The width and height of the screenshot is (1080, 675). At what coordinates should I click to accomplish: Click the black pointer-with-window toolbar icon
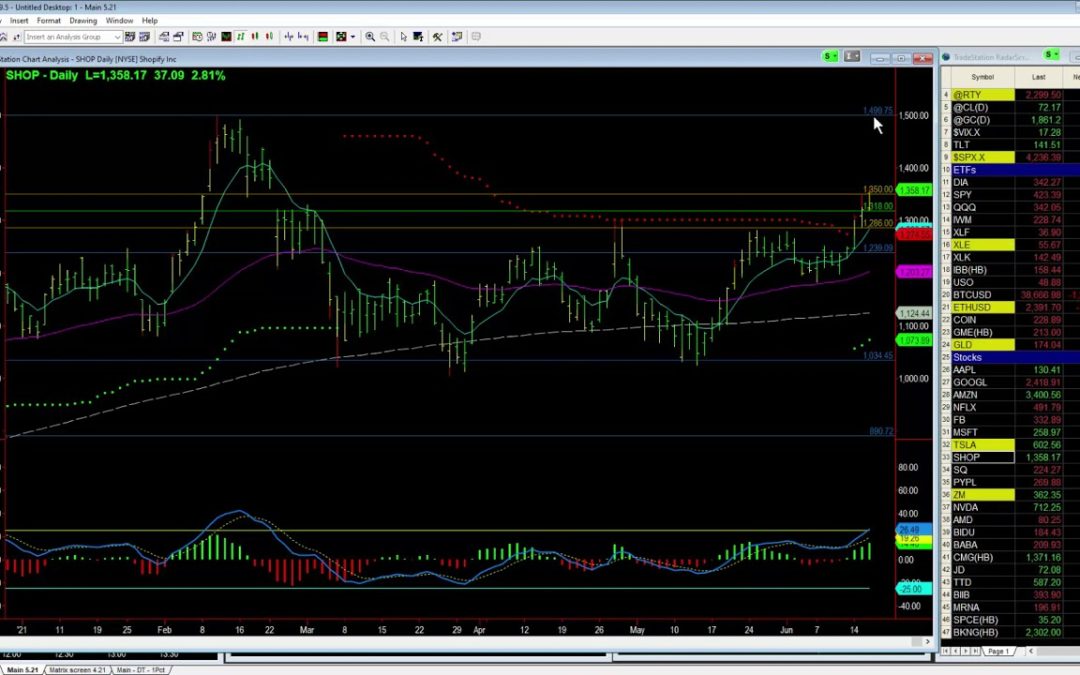pyautogui.click(x=418, y=37)
